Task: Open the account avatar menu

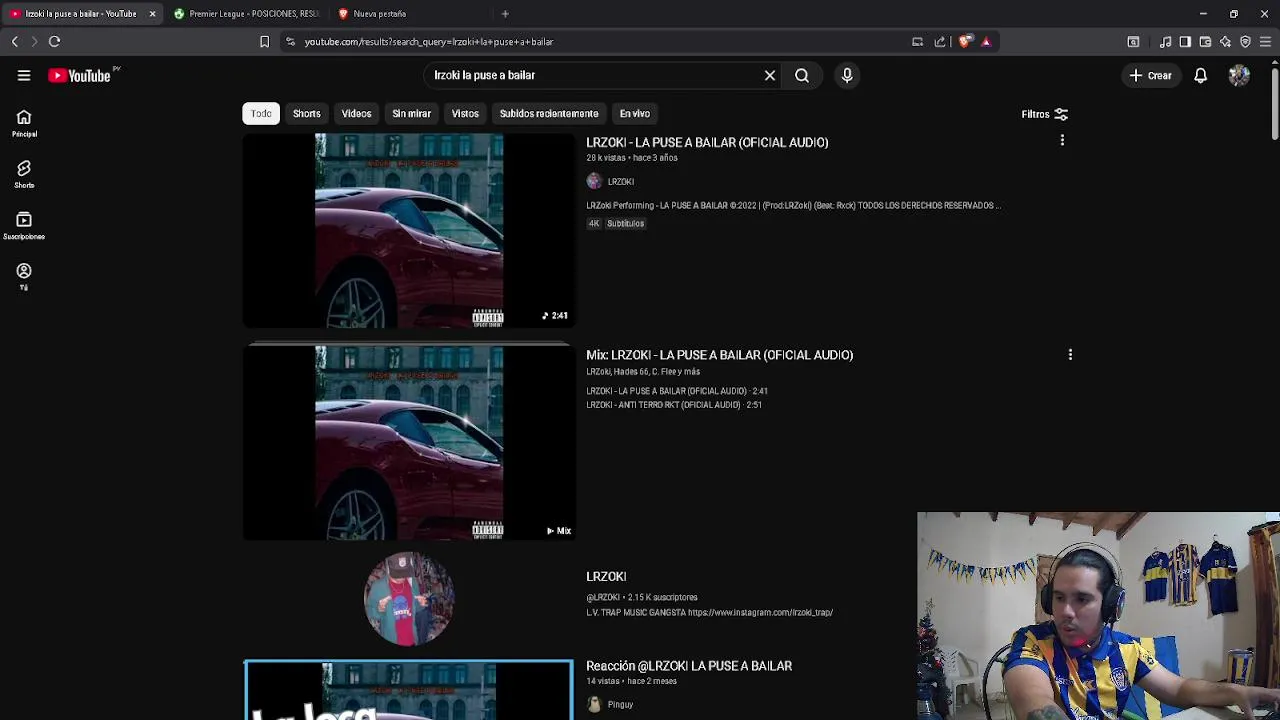Action: (x=1239, y=75)
